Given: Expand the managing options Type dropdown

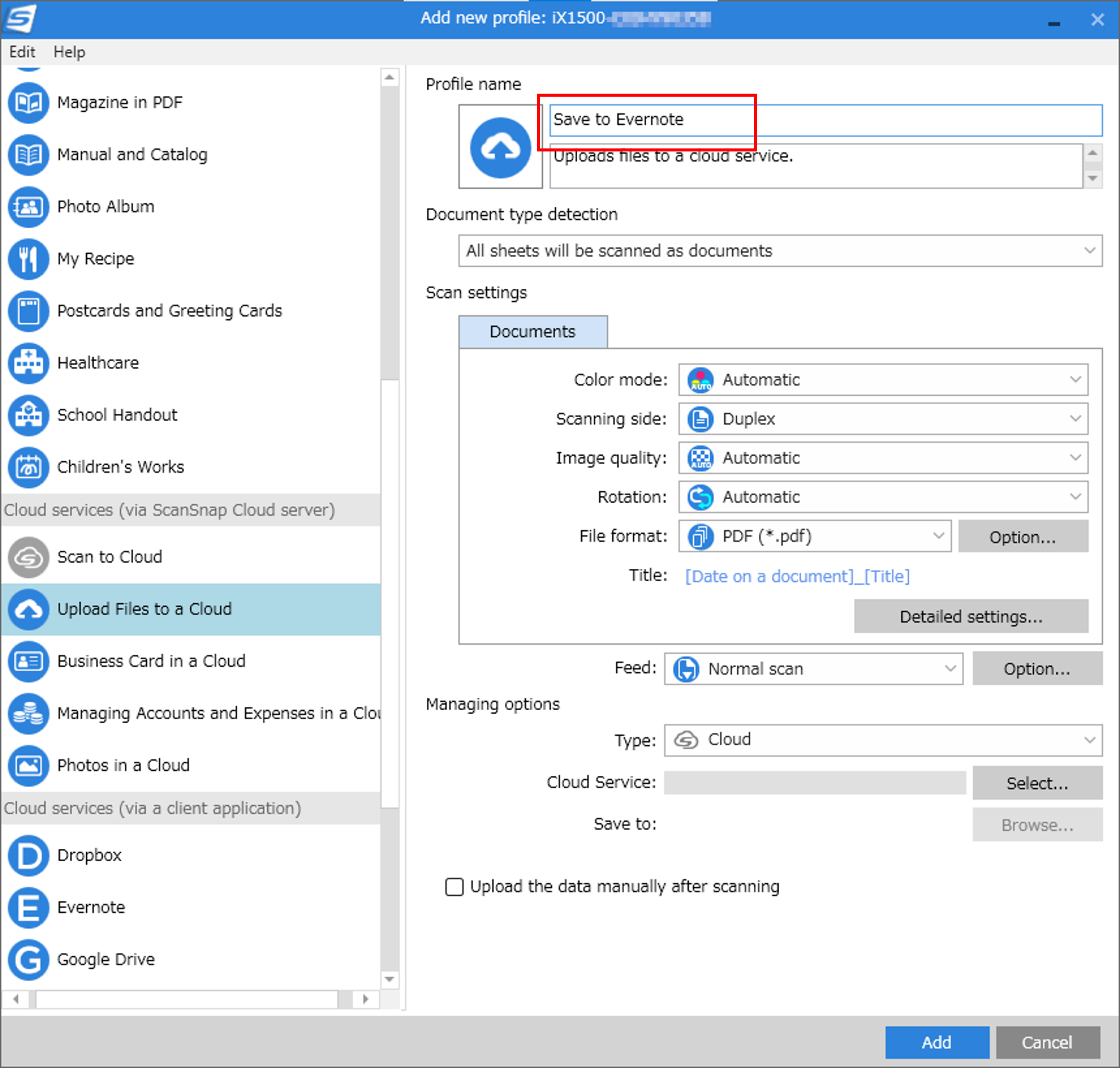Looking at the screenshot, I should (x=883, y=740).
